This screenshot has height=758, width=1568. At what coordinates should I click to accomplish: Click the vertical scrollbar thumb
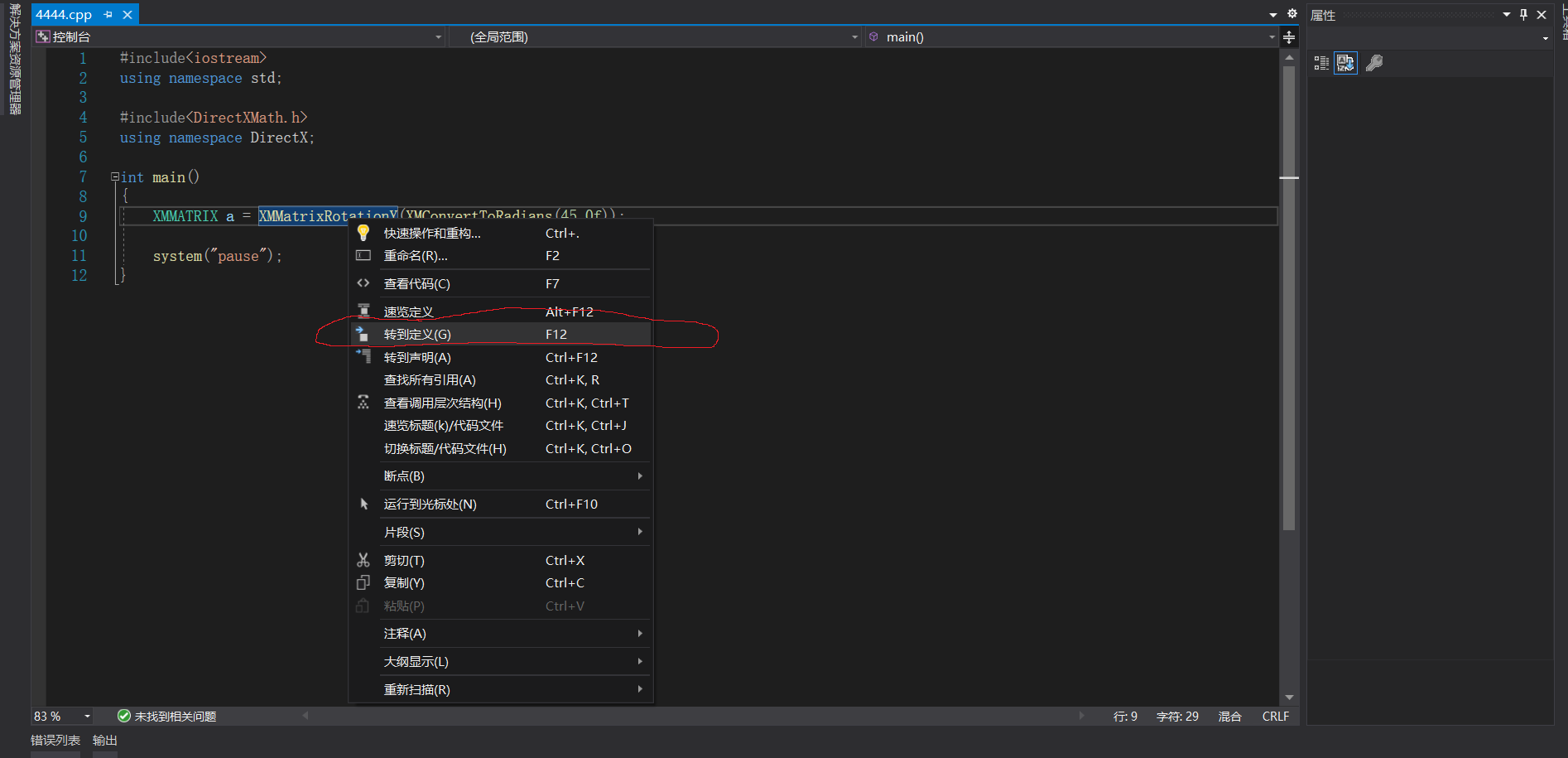click(x=1289, y=298)
